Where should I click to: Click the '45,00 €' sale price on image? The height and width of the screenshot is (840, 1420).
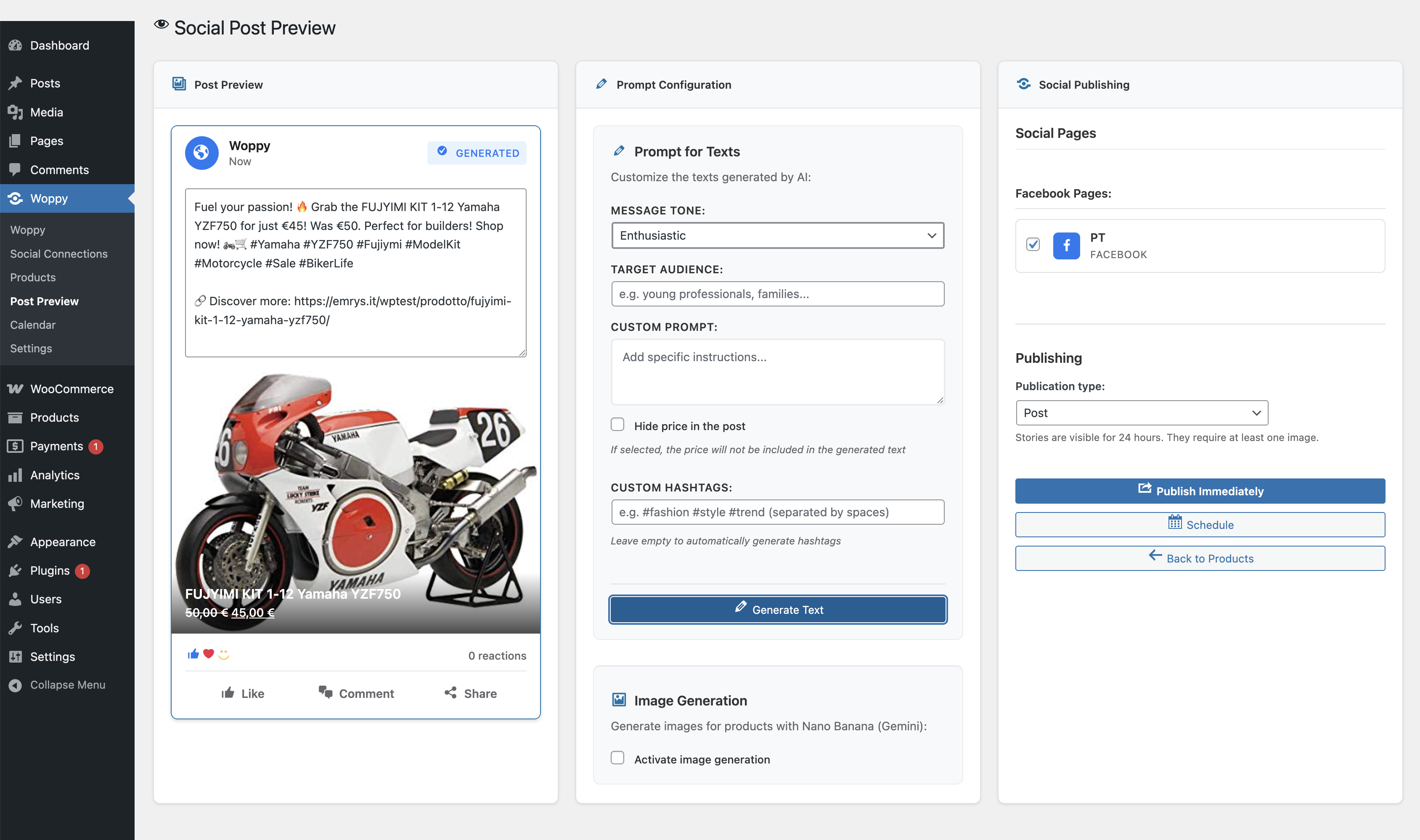252,613
